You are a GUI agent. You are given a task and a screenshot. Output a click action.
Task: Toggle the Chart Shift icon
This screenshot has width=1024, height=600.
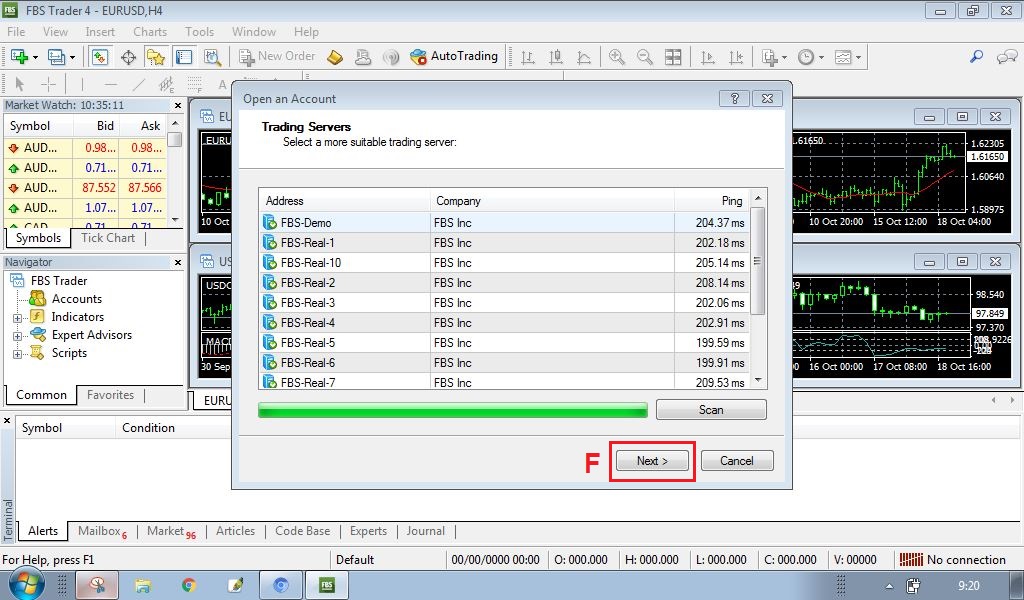pos(735,57)
